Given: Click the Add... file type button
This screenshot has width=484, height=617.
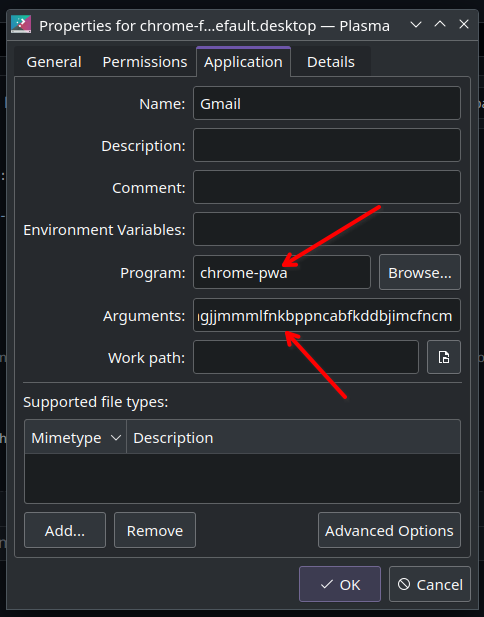Looking at the screenshot, I should [65, 530].
